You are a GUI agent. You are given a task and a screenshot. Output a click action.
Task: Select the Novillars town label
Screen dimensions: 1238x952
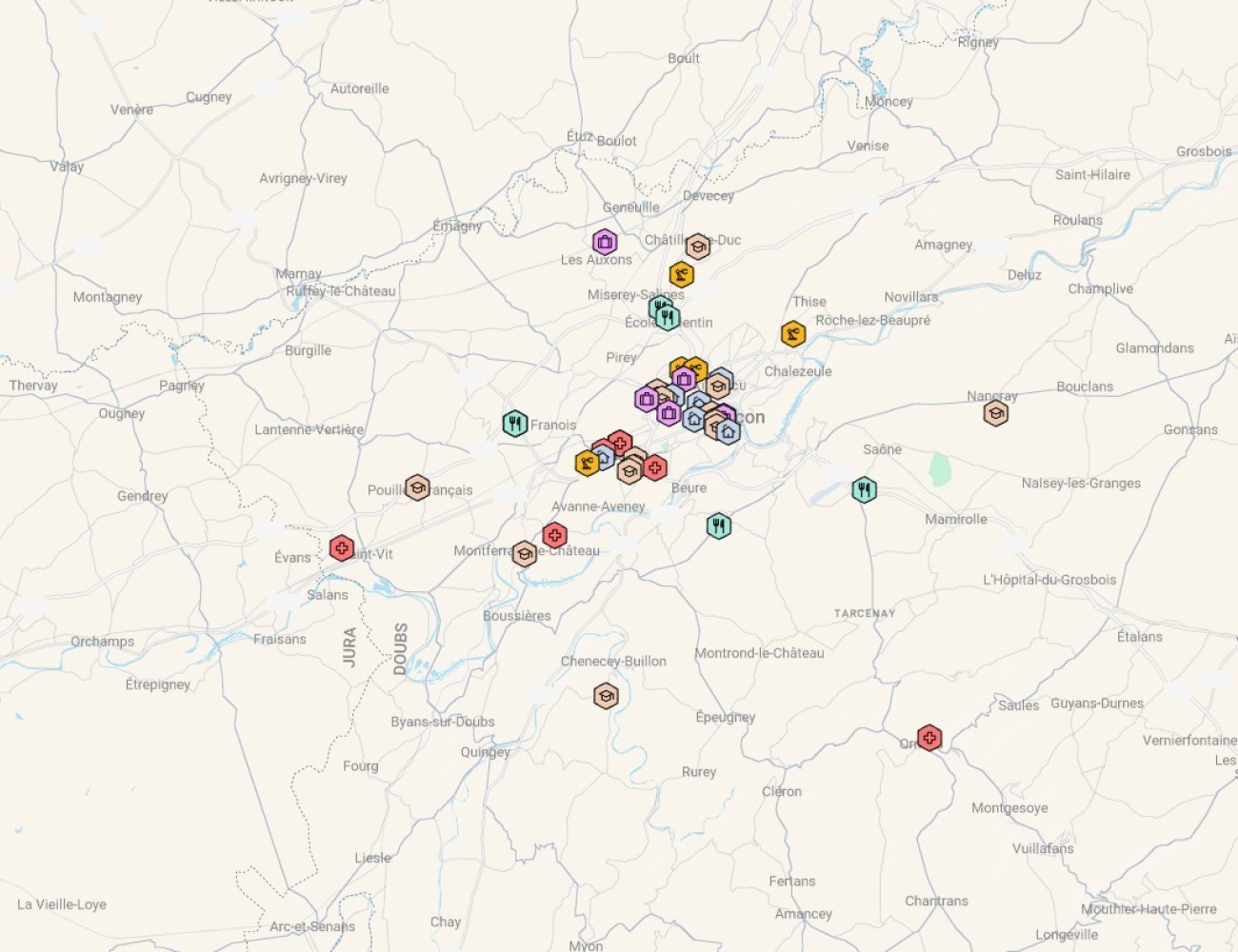pyautogui.click(x=911, y=297)
